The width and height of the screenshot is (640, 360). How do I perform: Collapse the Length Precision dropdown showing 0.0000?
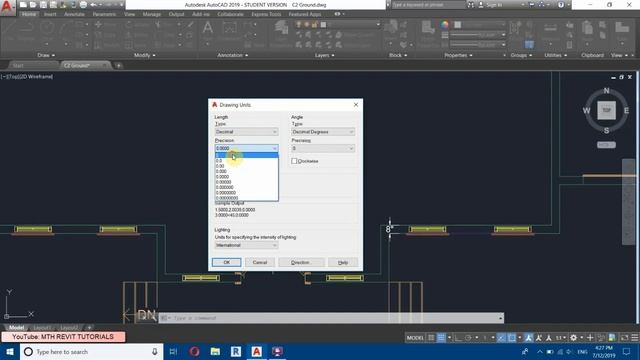click(247, 148)
